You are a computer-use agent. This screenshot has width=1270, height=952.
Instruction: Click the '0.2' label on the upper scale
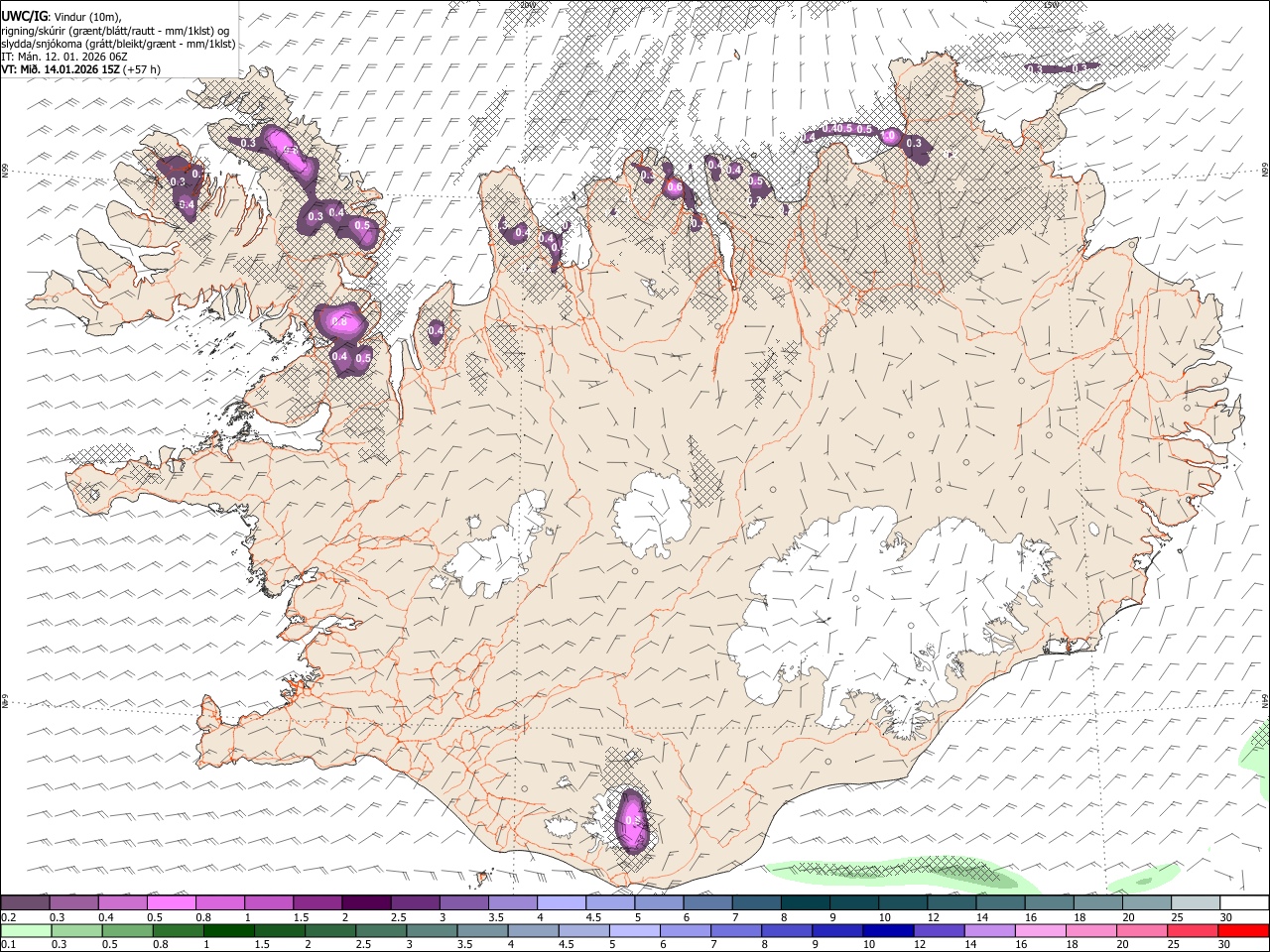[9, 917]
